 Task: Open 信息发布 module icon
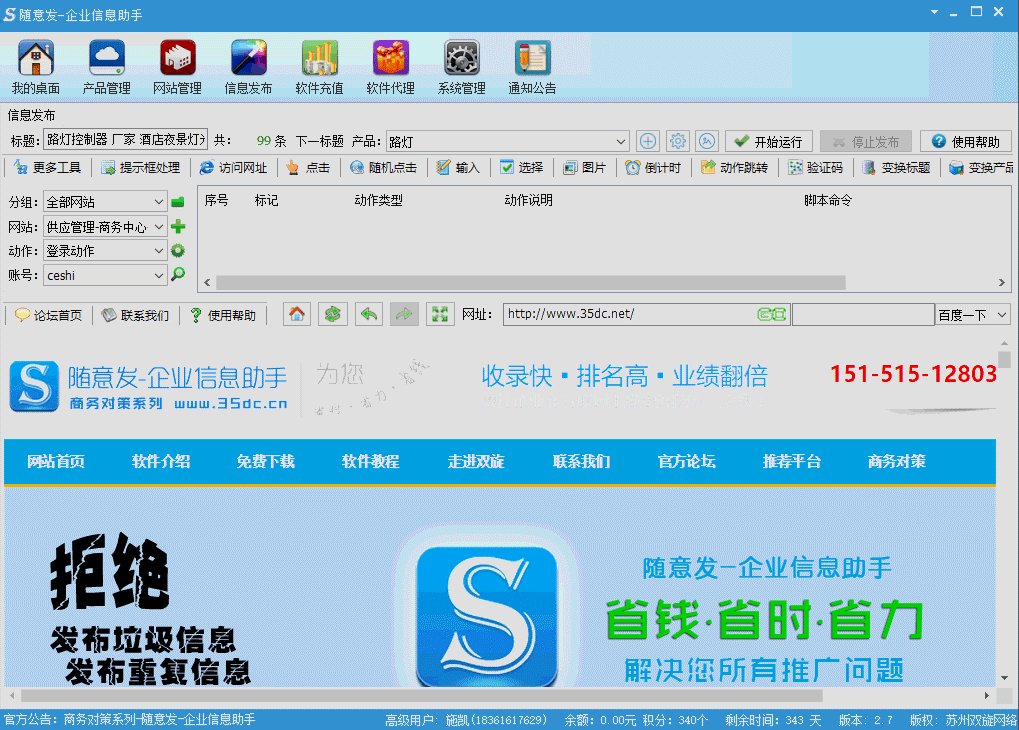pyautogui.click(x=248, y=66)
